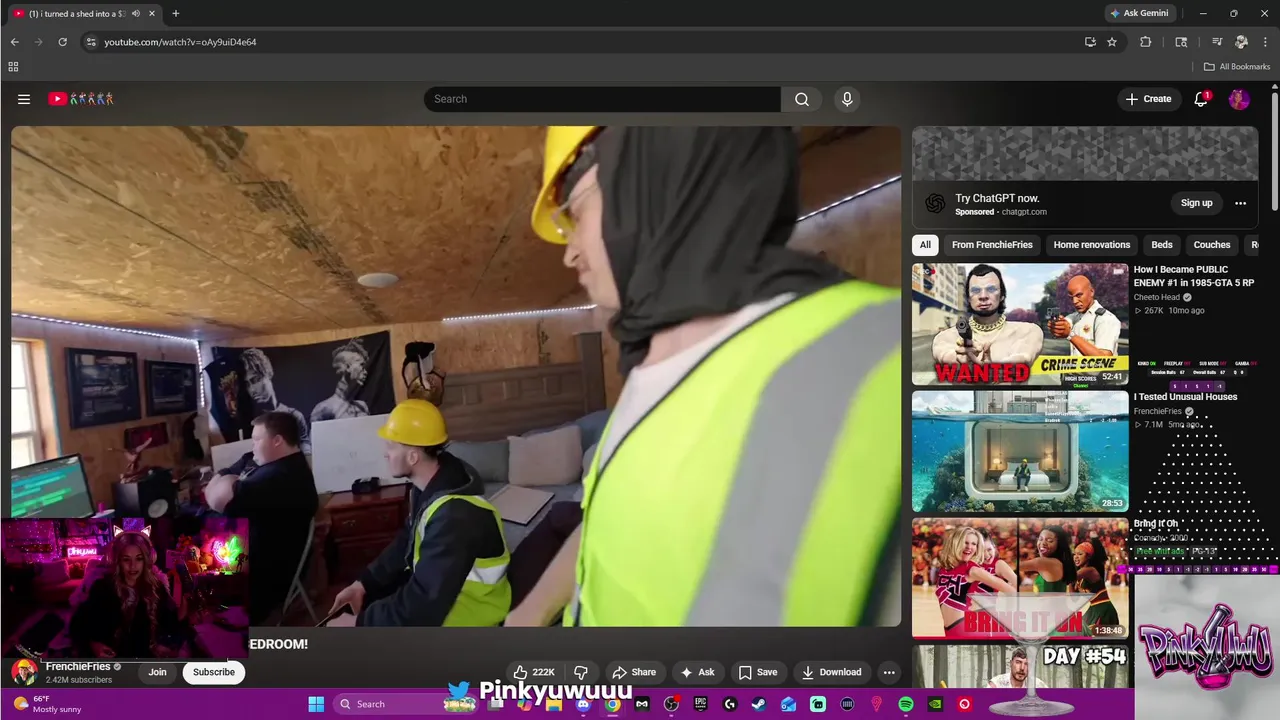Open the Bring It On movie thumbnail

[1020, 578]
